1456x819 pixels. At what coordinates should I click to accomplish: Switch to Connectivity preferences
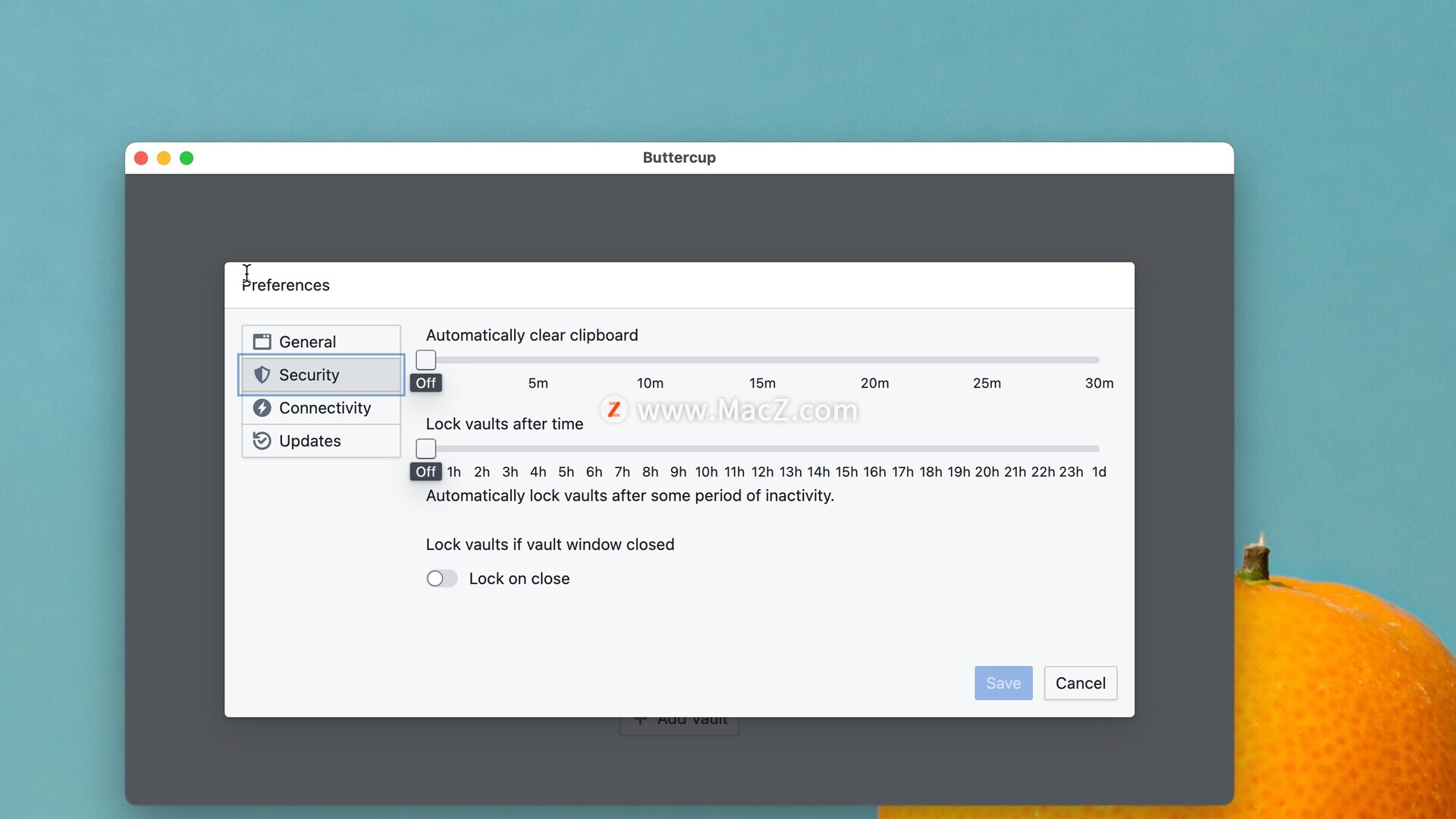pos(321,408)
